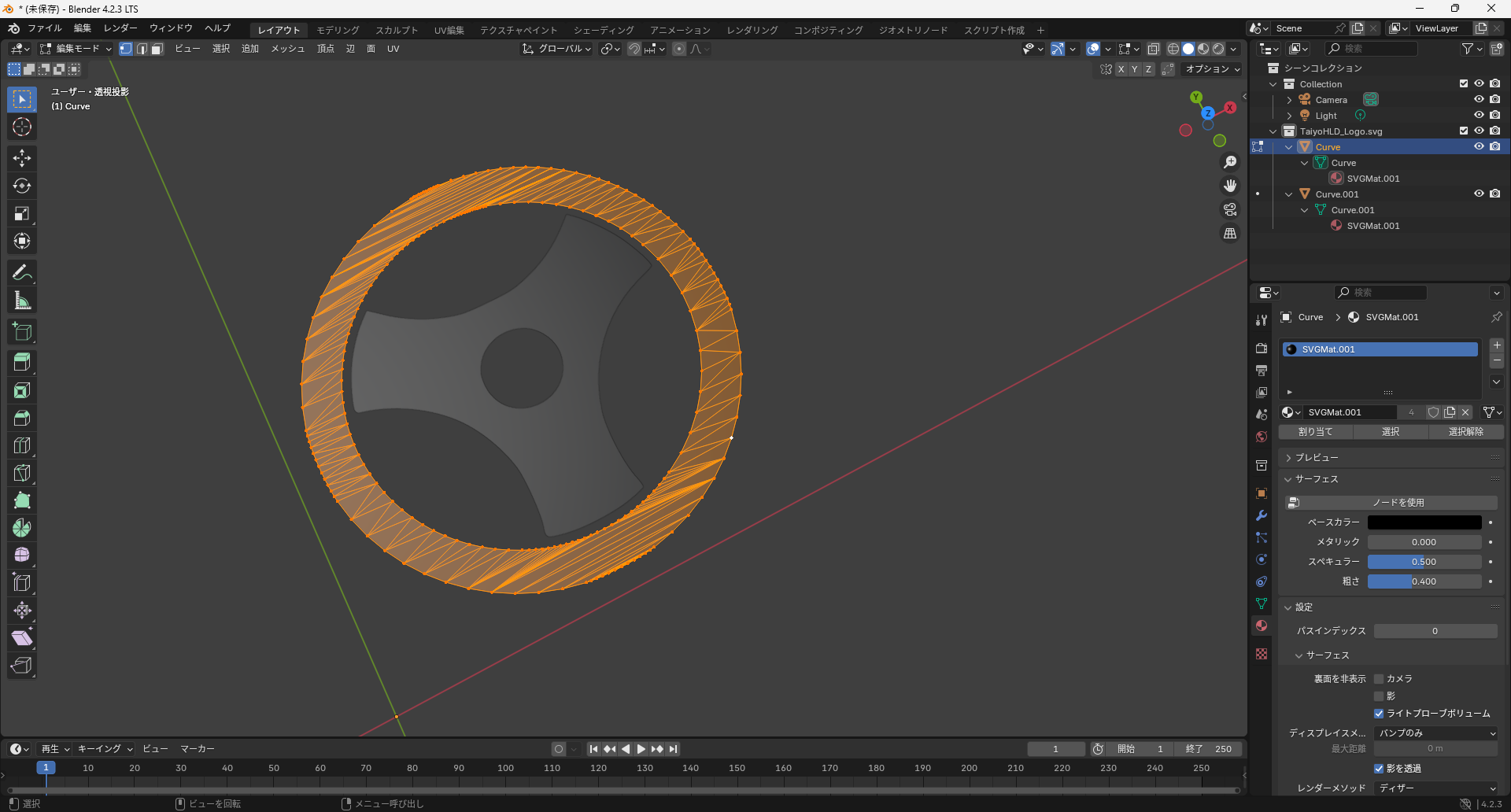Expand the Preview panel
This screenshot has width=1511, height=812.
coord(1316,458)
